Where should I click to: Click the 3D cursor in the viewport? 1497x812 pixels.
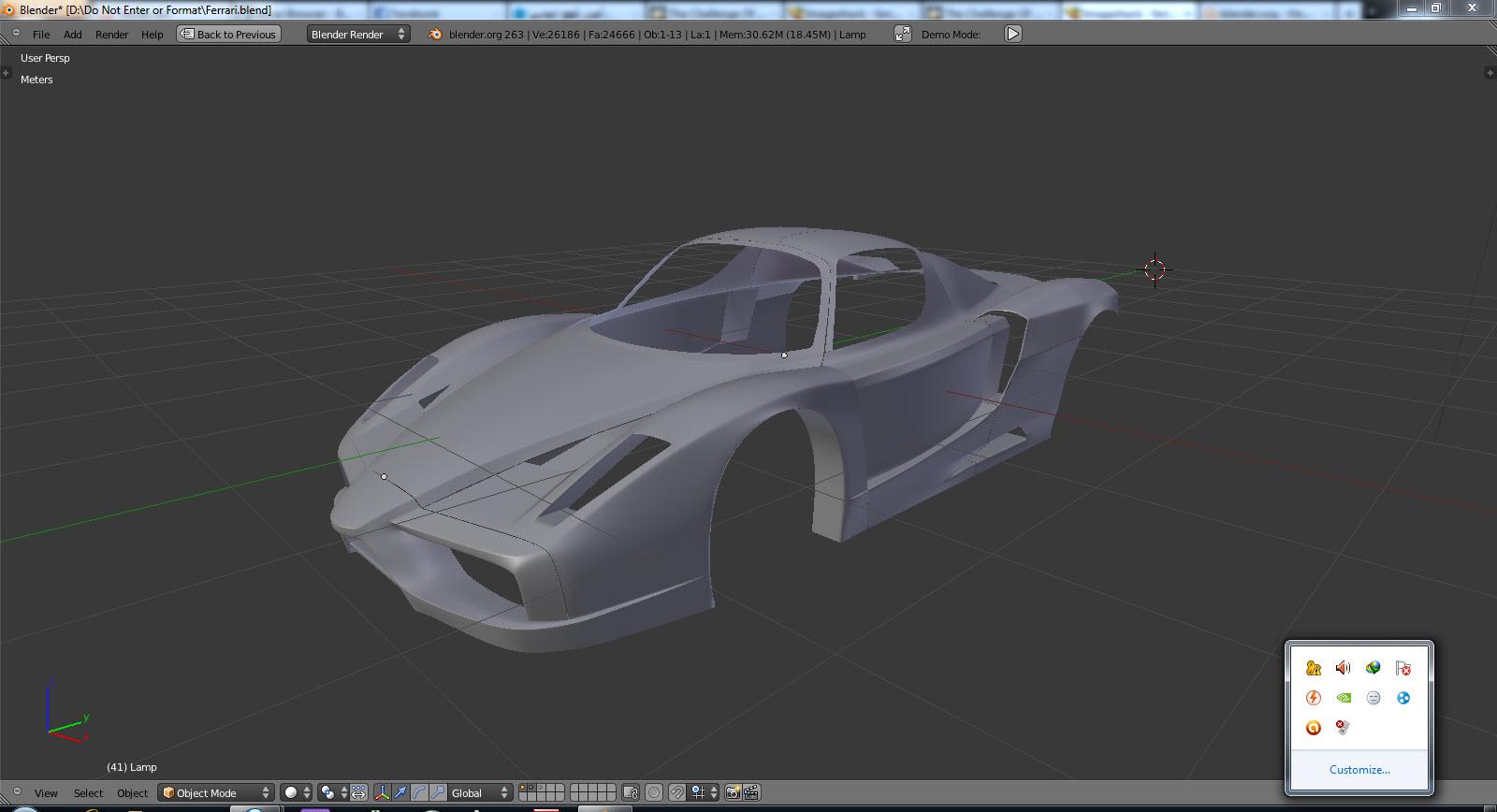(1155, 269)
